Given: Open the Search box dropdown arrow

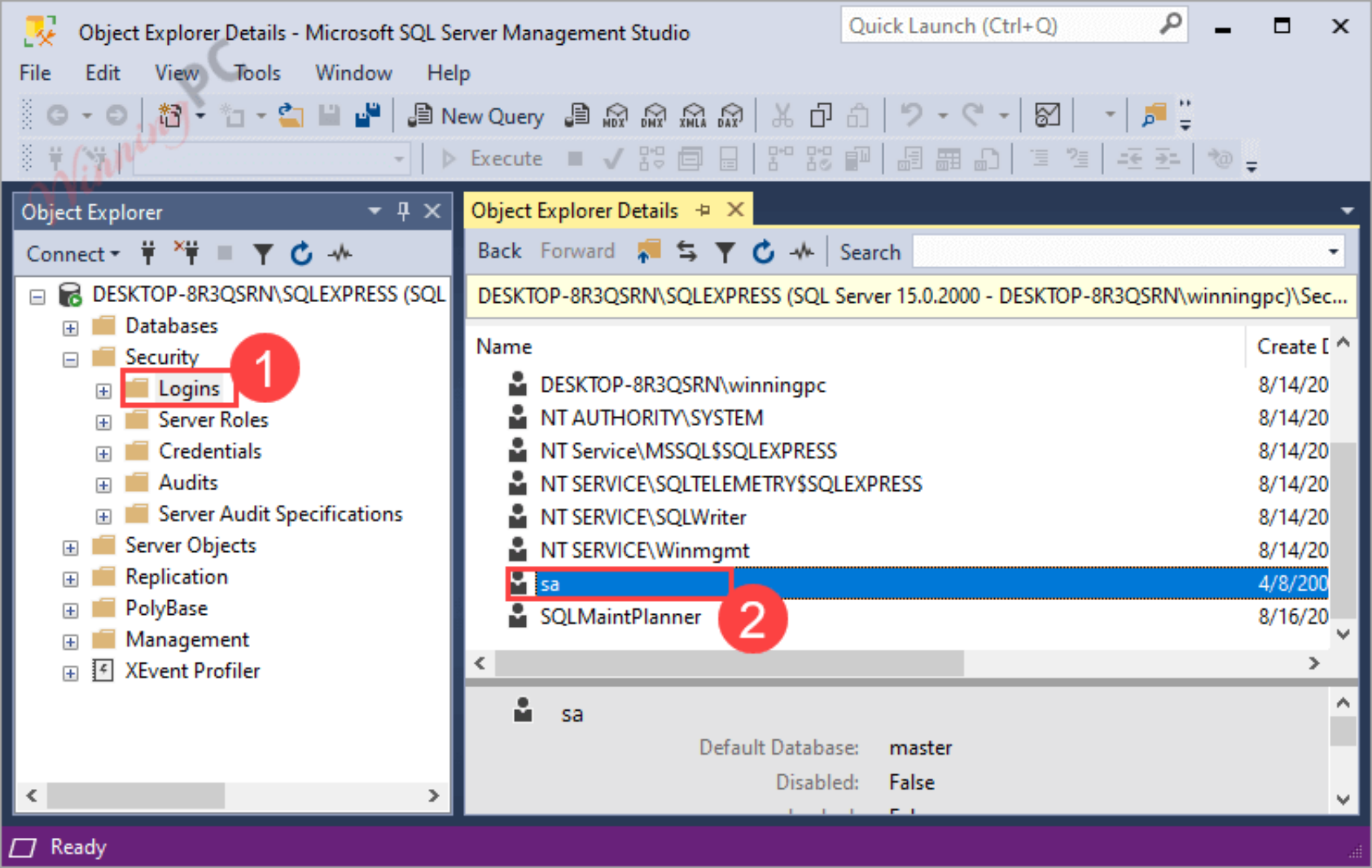Looking at the screenshot, I should point(1333,252).
